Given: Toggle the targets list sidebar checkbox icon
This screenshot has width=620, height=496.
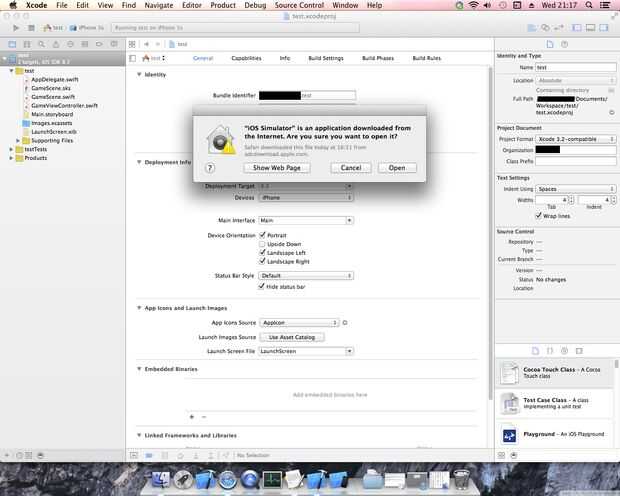Looking at the screenshot, I should click(132, 58).
